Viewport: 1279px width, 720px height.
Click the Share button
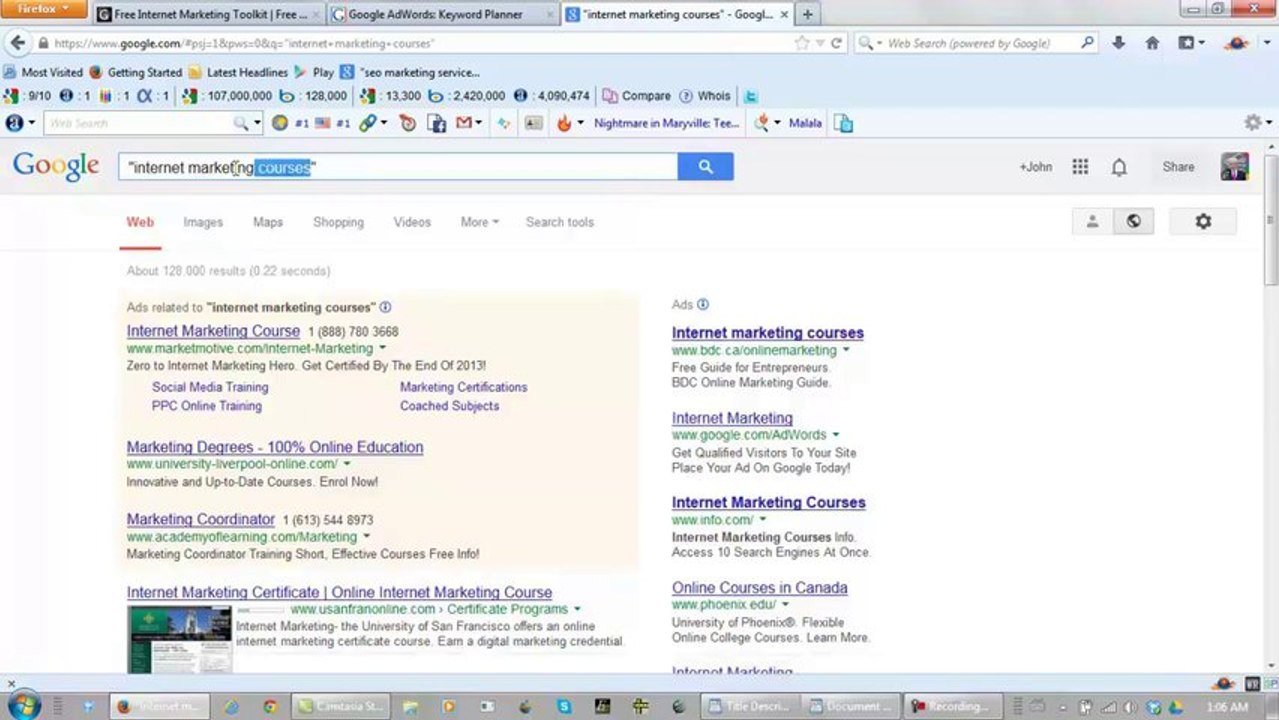click(1178, 167)
